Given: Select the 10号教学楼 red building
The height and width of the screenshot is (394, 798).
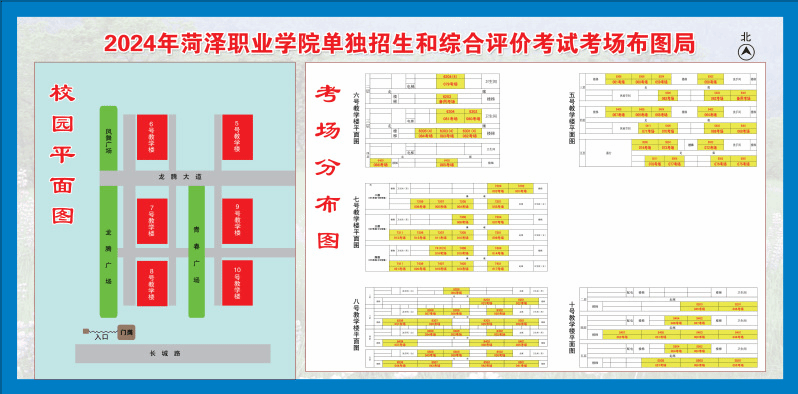Looking at the screenshot, I should point(237,283).
